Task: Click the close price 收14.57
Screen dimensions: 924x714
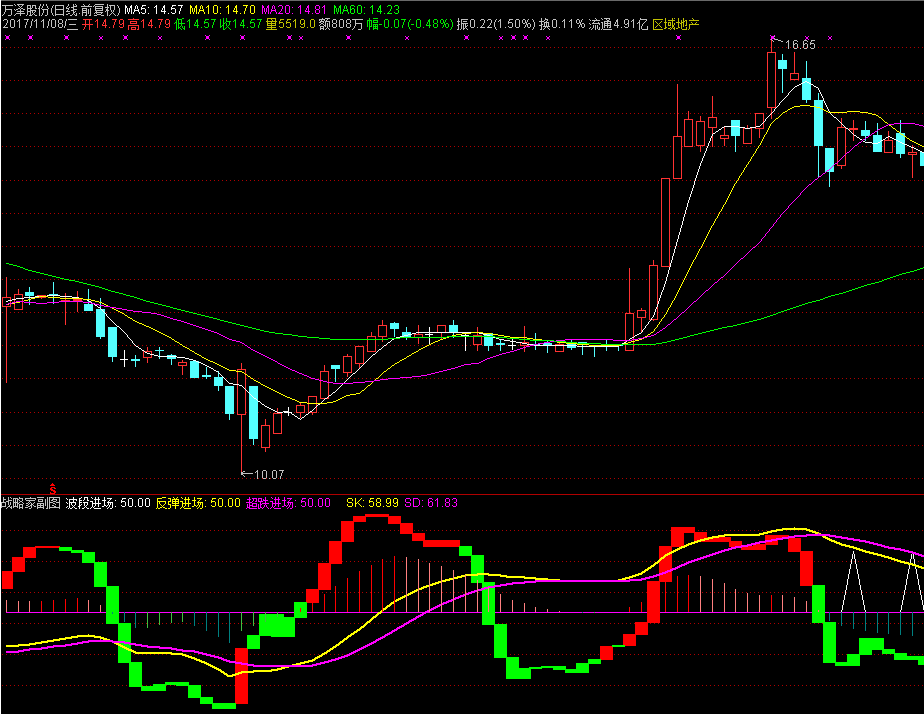Action: pyautogui.click(x=240, y=24)
